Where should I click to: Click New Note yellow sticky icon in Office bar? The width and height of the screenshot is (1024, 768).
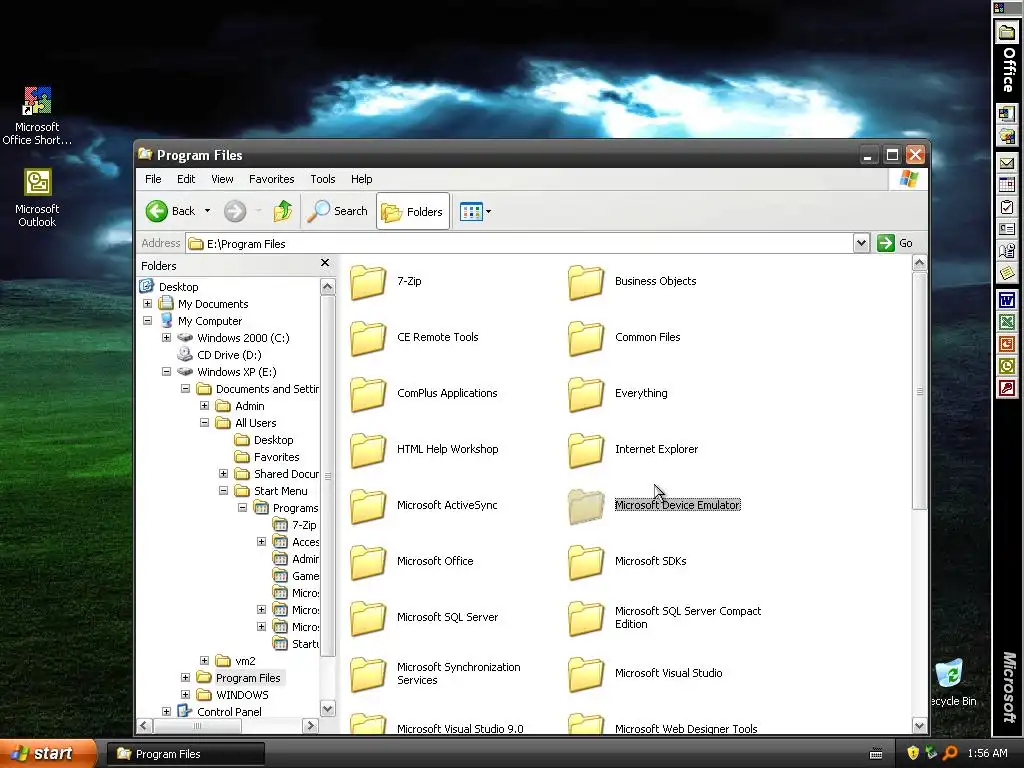(x=1006, y=272)
